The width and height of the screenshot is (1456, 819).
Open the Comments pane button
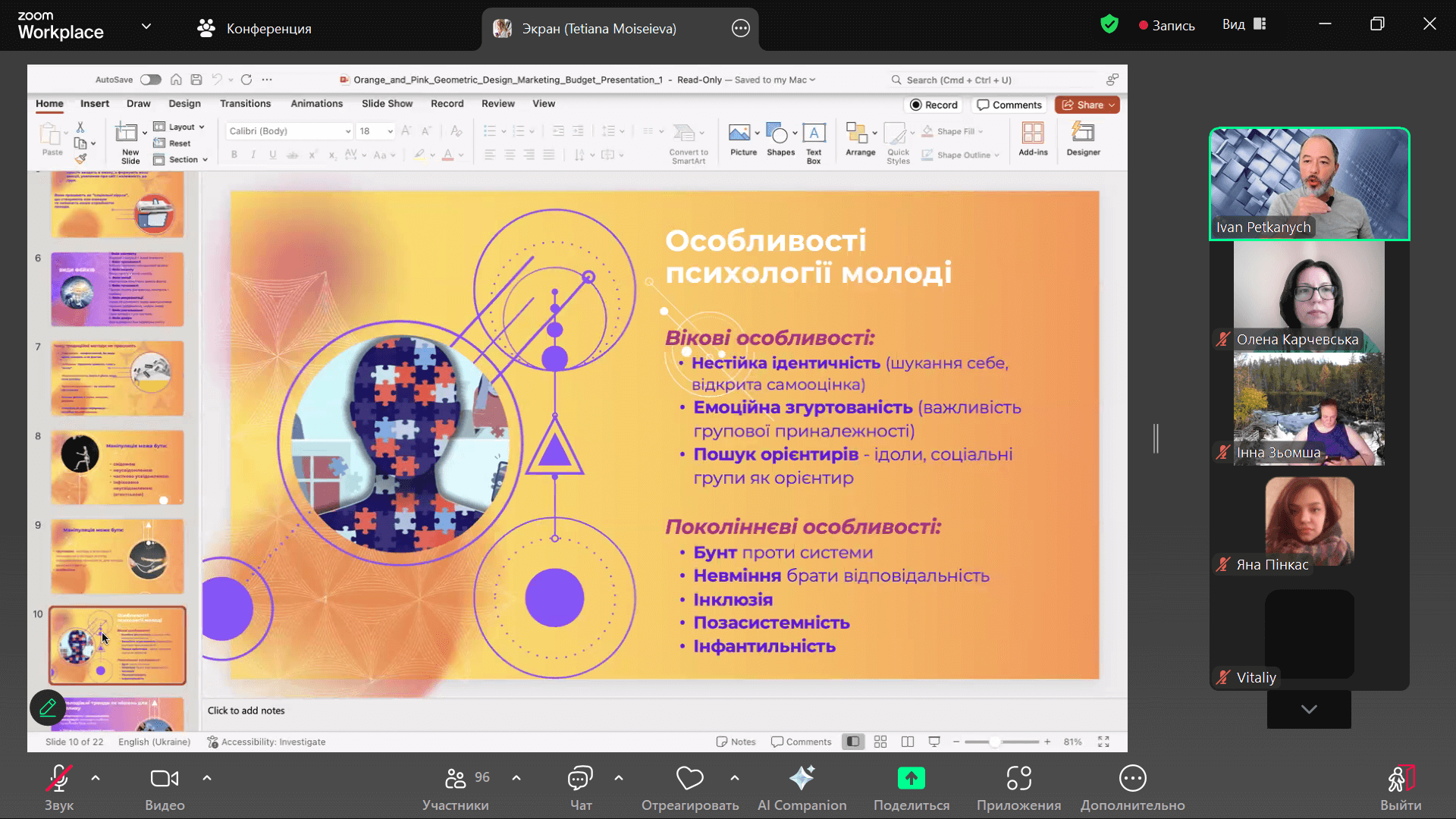click(x=1010, y=105)
